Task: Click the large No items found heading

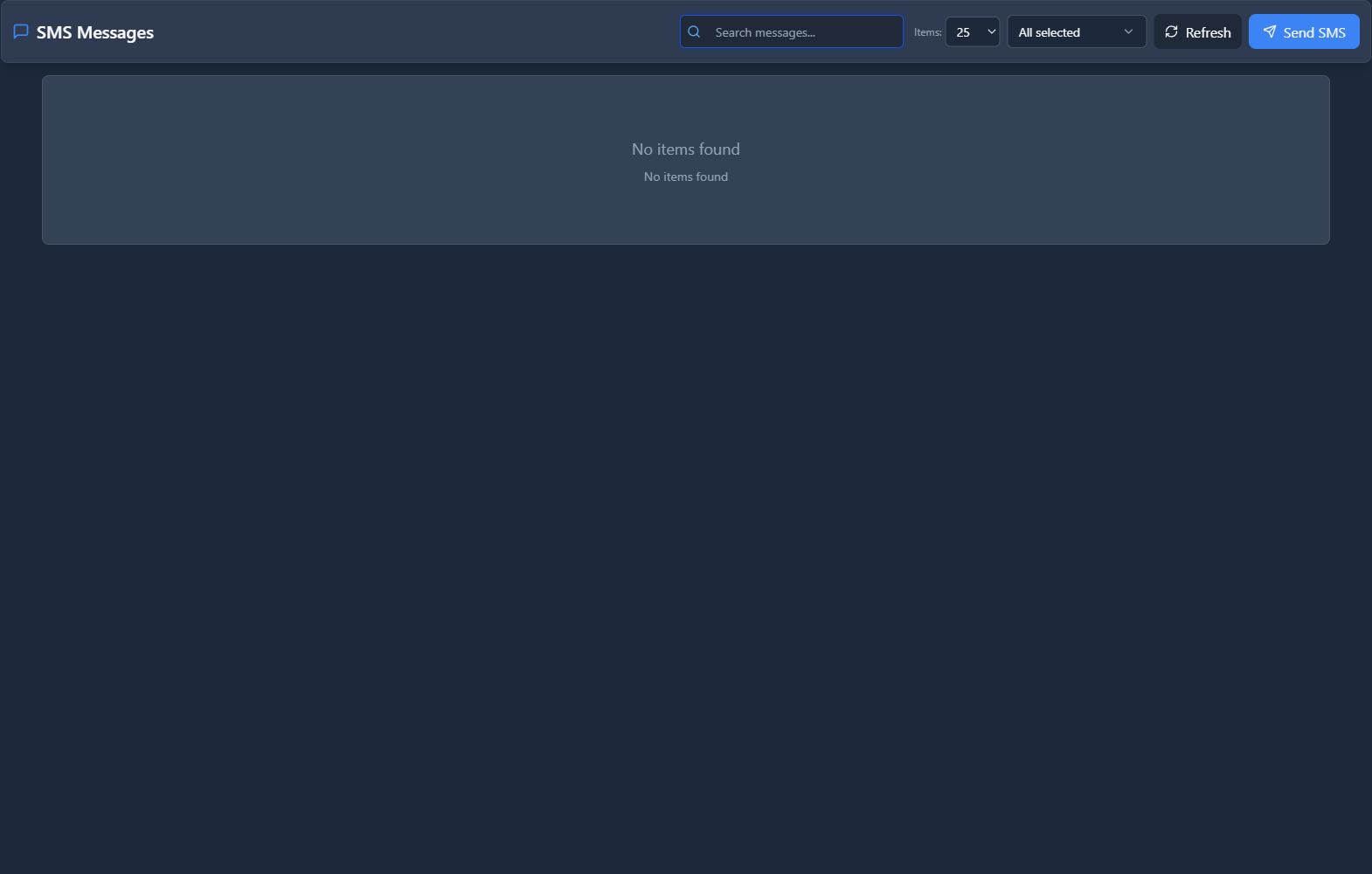Action: [685, 149]
